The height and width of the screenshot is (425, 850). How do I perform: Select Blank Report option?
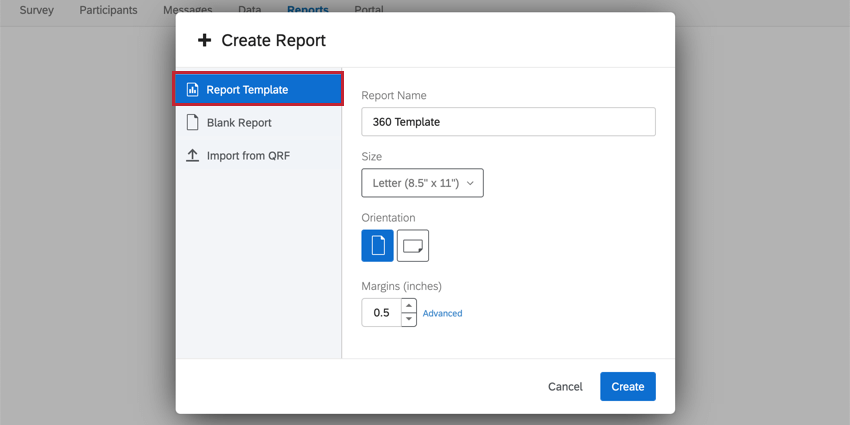pyautogui.click(x=239, y=123)
